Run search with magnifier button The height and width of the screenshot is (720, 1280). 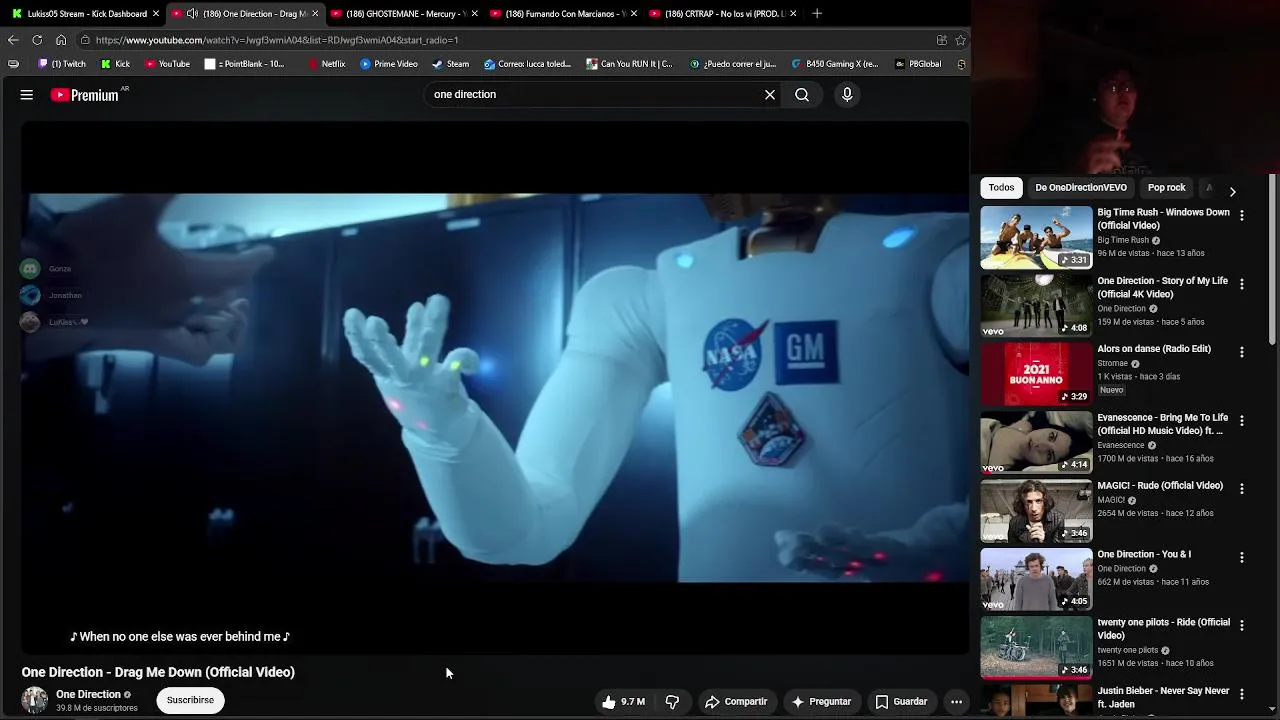tap(802, 95)
